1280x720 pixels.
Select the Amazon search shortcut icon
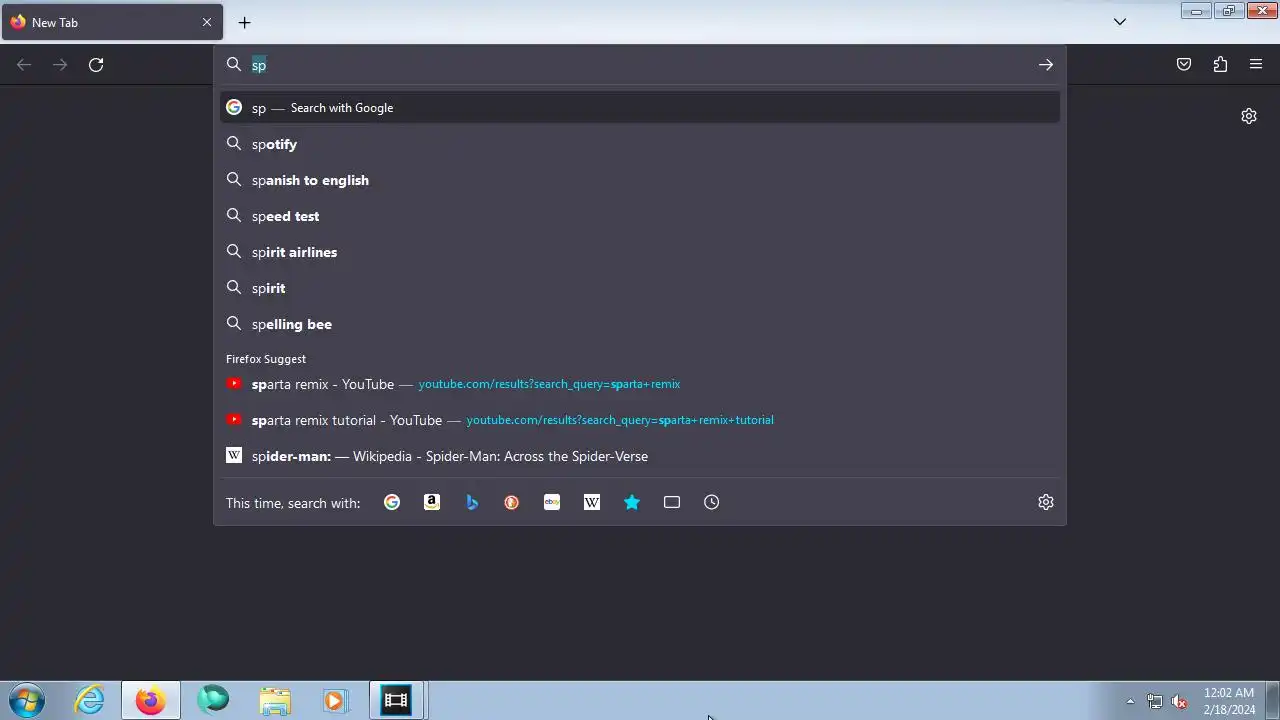[432, 502]
